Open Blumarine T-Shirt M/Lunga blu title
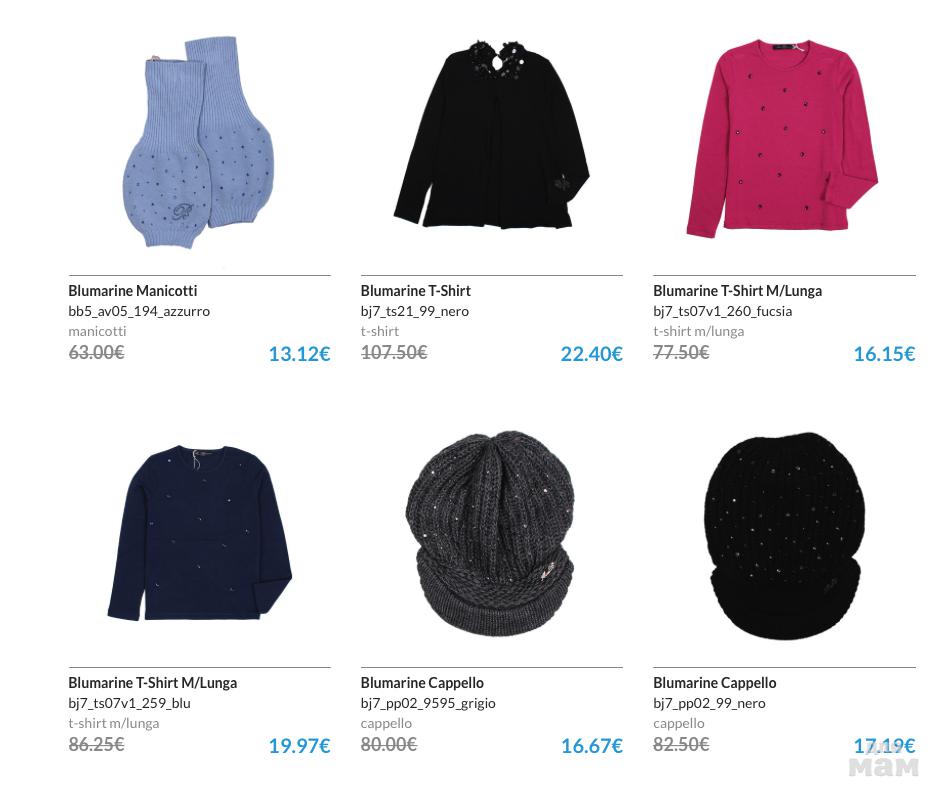Viewport: 934px width, 791px height. (152, 683)
